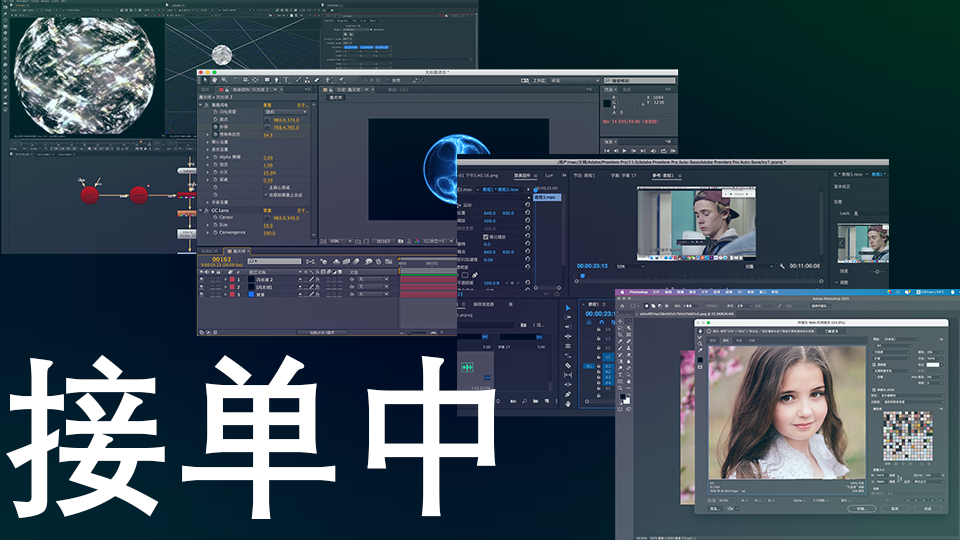Toggle visibility eye of After Effects layer 1
Screen dimensions: 960x540
point(201,279)
